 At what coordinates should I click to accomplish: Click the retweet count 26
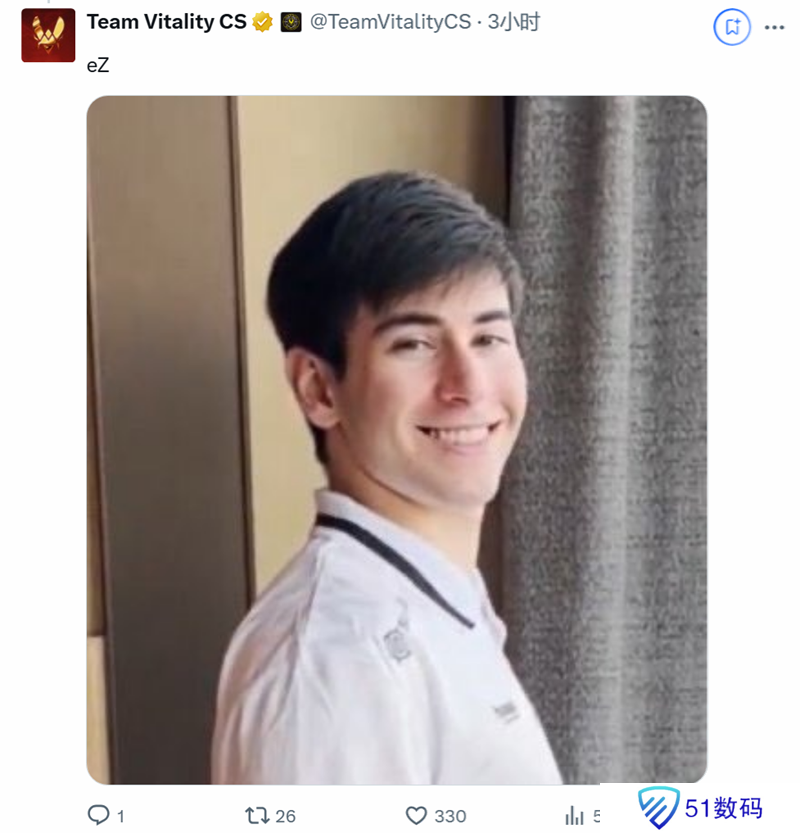(x=285, y=816)
